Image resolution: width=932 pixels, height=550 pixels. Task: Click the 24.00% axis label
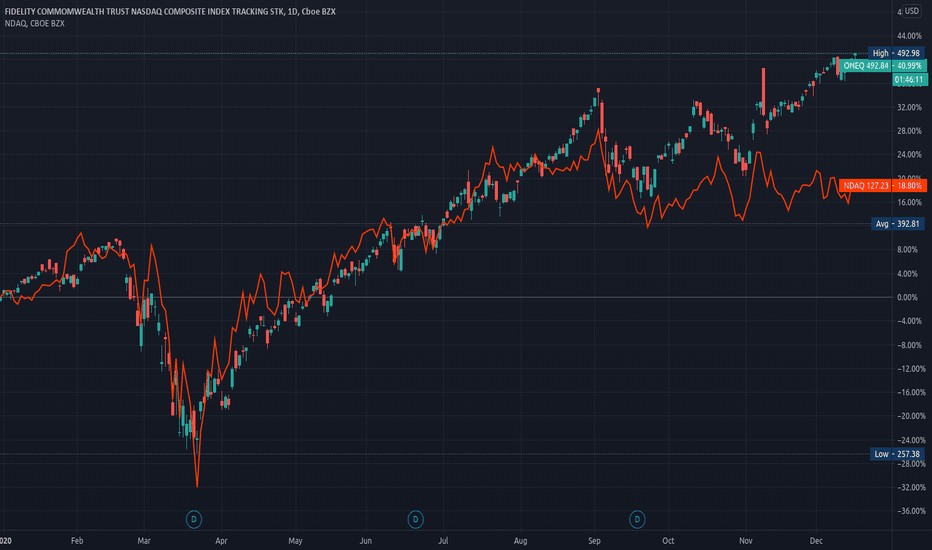pos(909,155)
